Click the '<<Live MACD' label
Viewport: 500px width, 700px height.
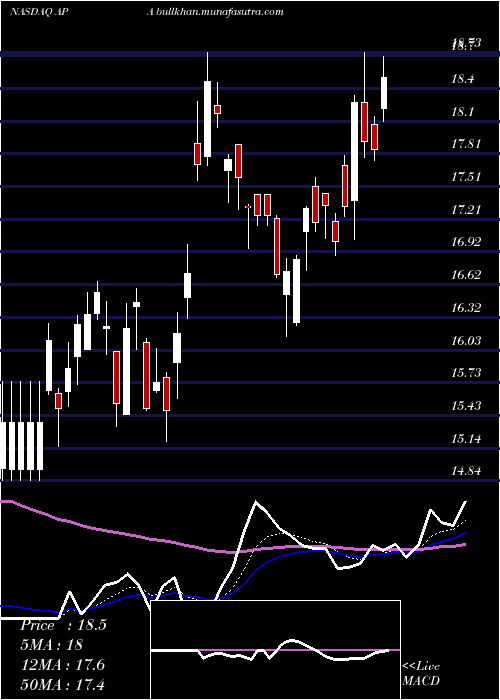421,673
